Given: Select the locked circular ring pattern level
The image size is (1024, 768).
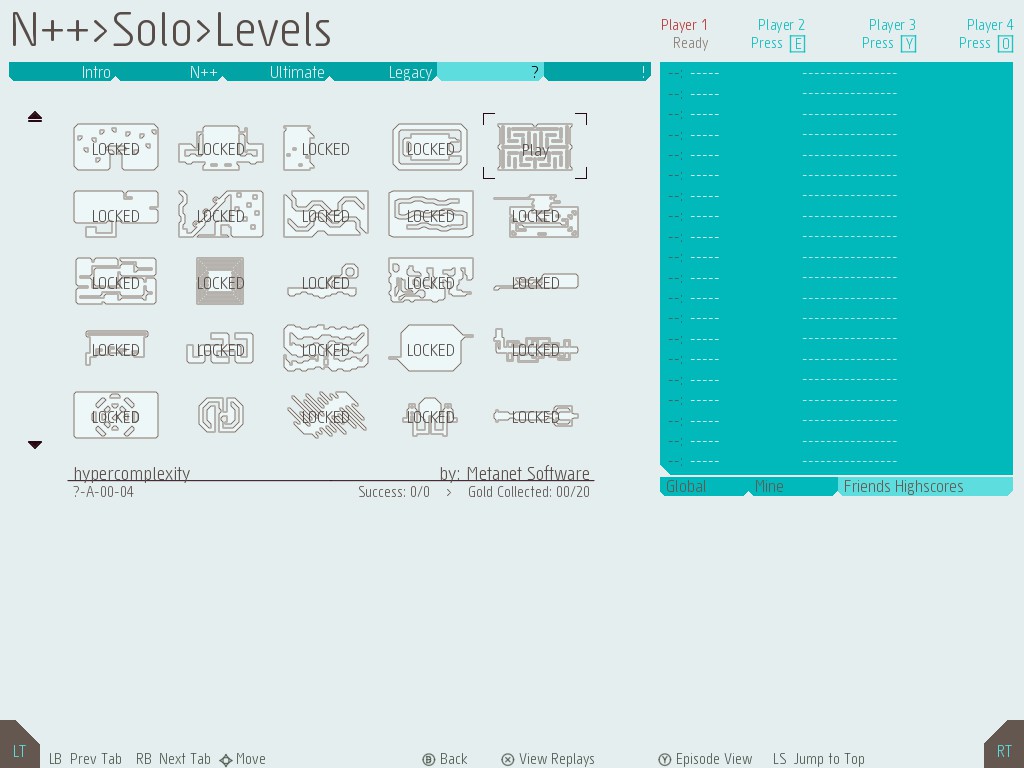Looking at the screenshot, I should pos(116,415).
